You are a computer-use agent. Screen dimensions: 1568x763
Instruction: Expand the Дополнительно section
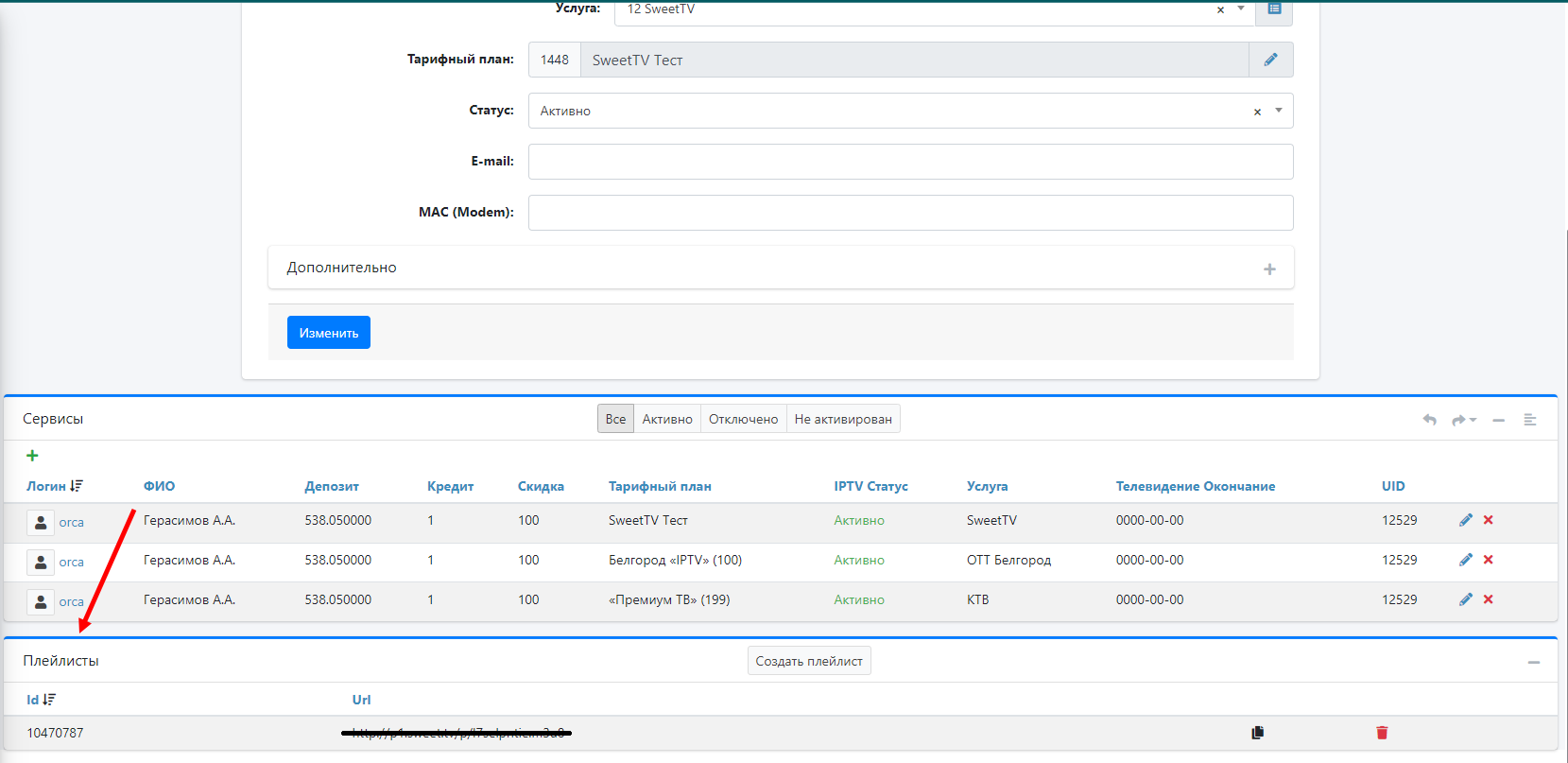click(x=1269, y=269)
